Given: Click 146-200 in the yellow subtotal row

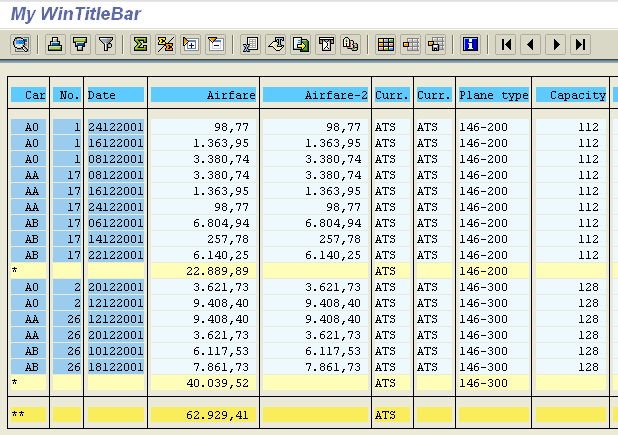Looking at the screenshot, I should (x=493, y=271).
